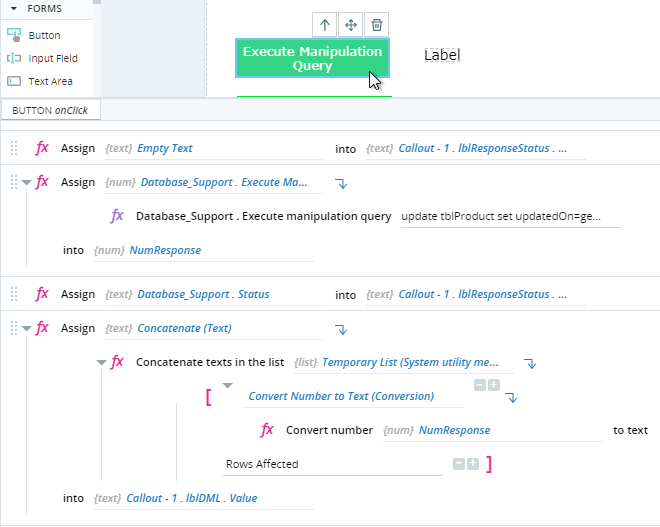Click the up arrow select-parent icon
The height and width of the screenshot is (527, 660).
325,25
